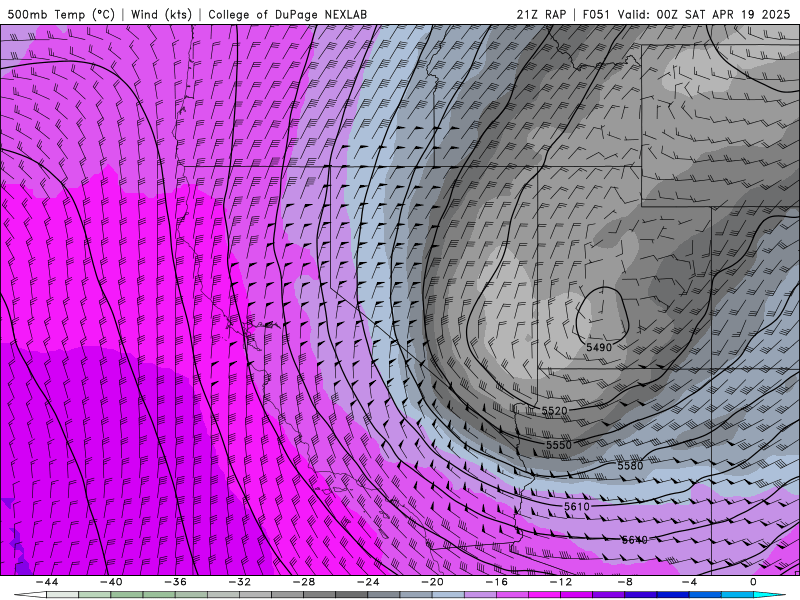Select "Valid: 00Z SAT APR 19 2025" text
The image size is (800, 600).
click(704, 14)
